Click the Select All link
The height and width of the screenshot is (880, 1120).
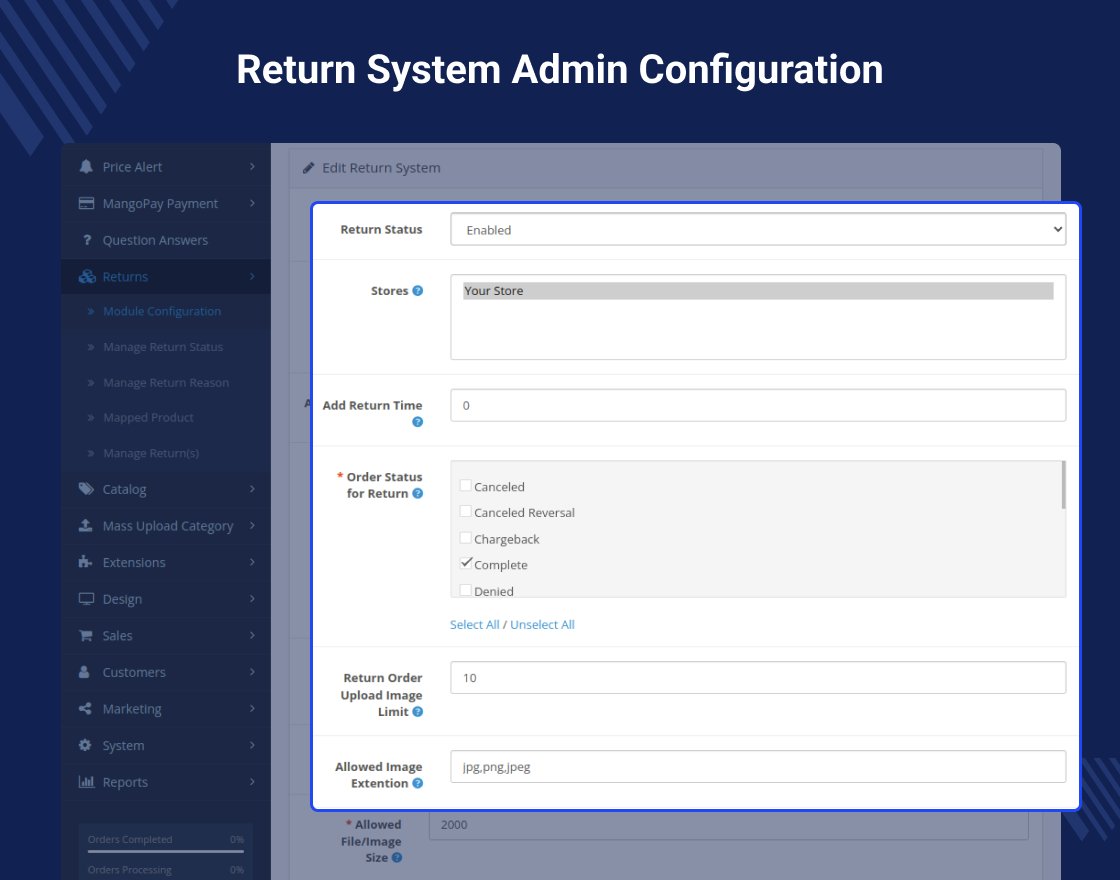tap(474, 624)
